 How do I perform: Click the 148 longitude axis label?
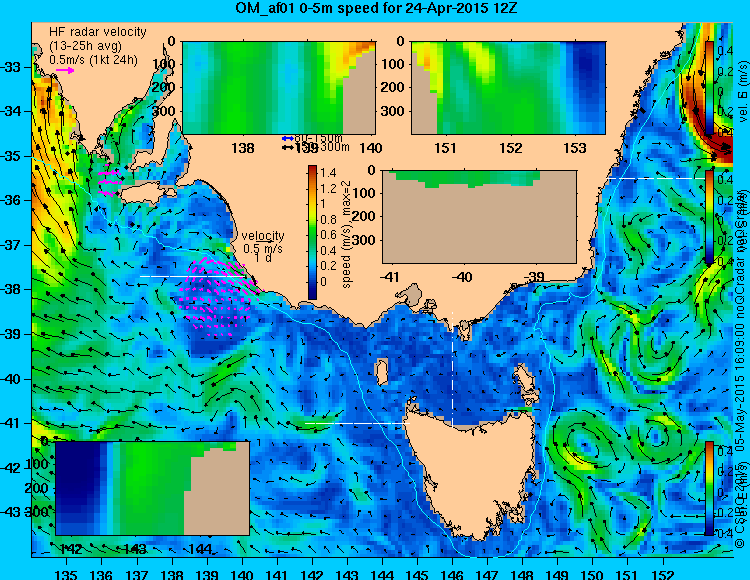pos(522,574)
